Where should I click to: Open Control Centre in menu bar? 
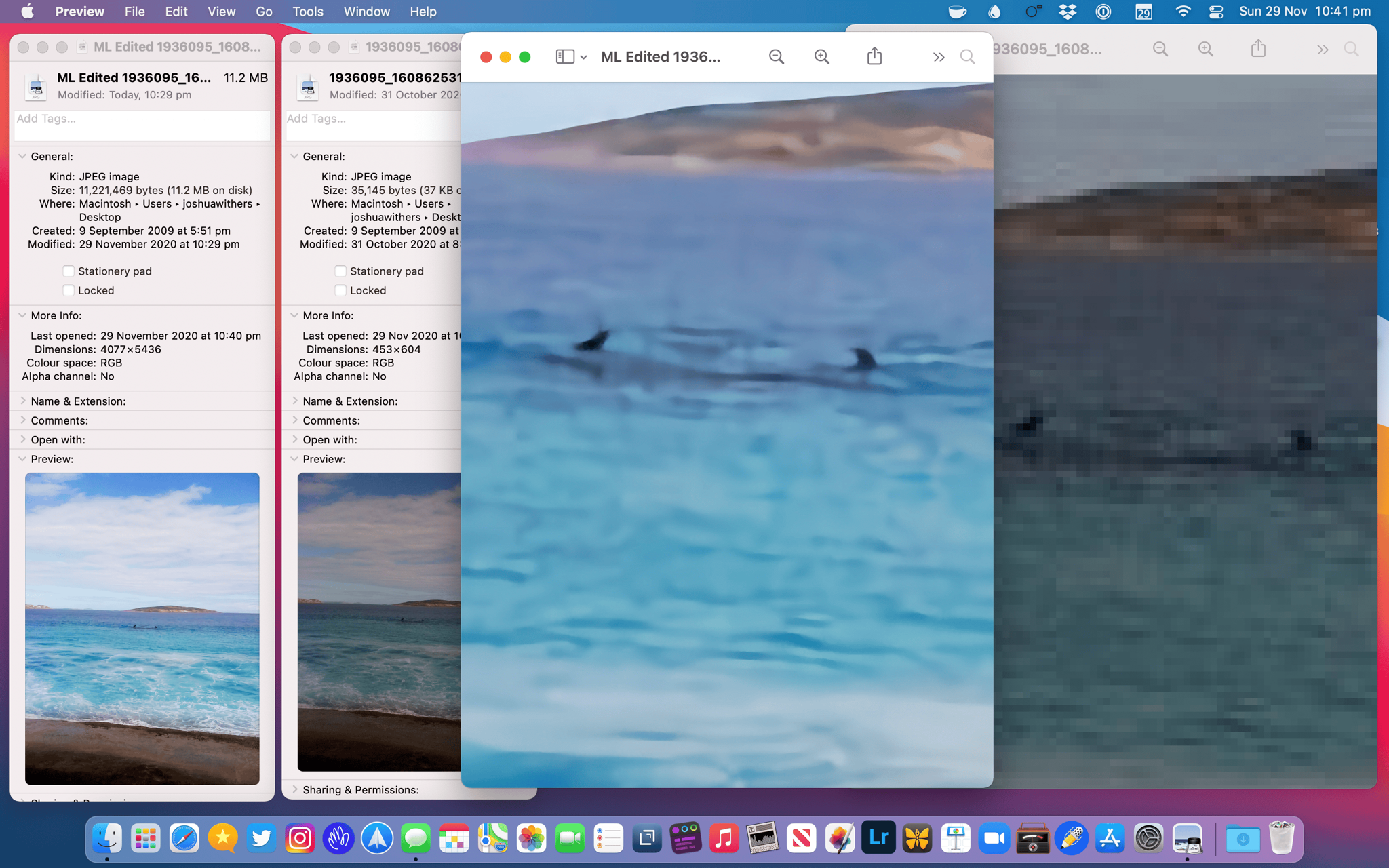pyautogui.click(x=1216, y=12)
